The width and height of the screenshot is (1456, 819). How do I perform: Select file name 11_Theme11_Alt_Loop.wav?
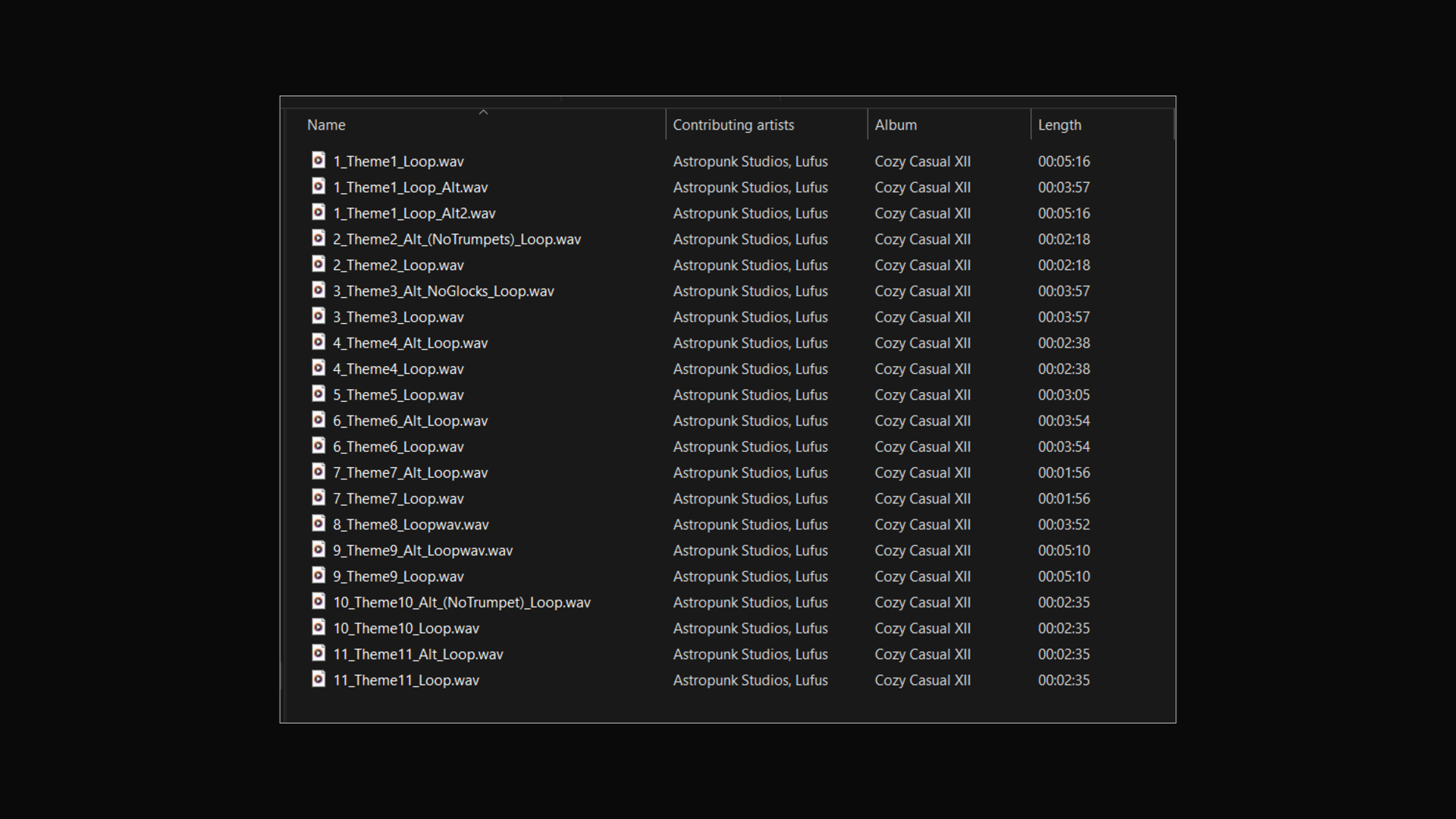[x=418, y=654]
